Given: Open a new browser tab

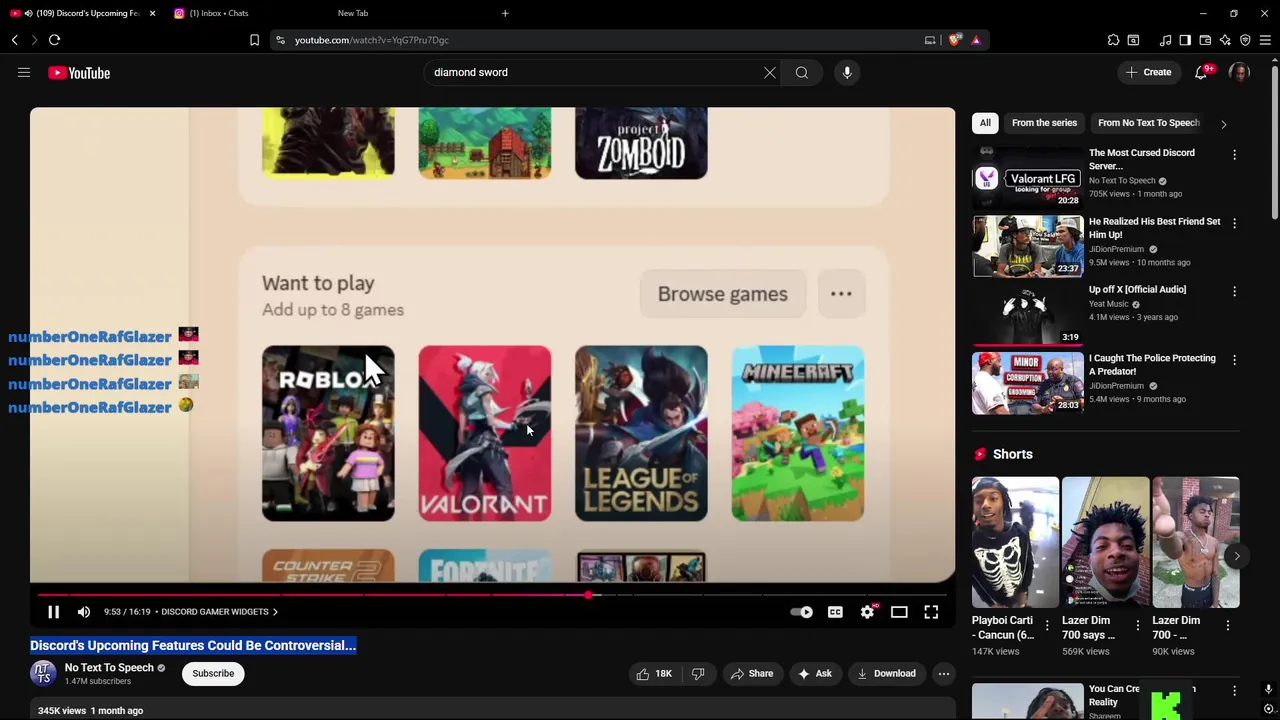Looking at the screenshot, I should click(x=505, y=13).
